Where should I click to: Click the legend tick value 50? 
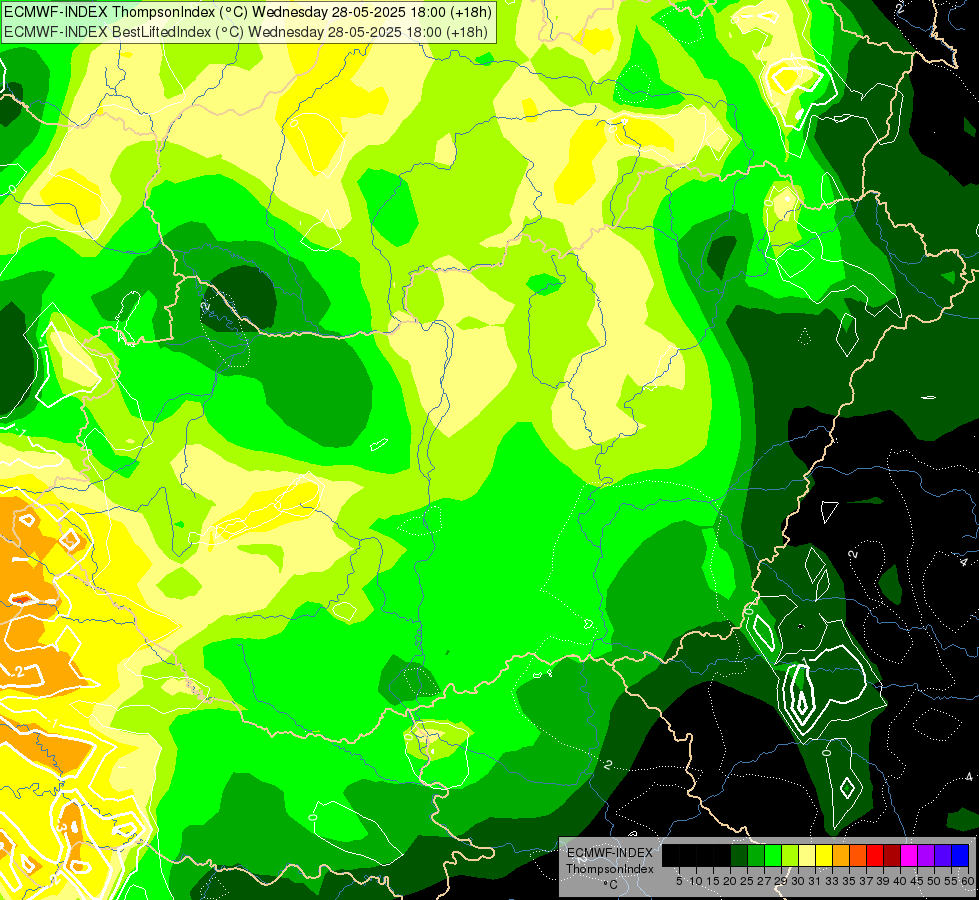tap(934, 881)
